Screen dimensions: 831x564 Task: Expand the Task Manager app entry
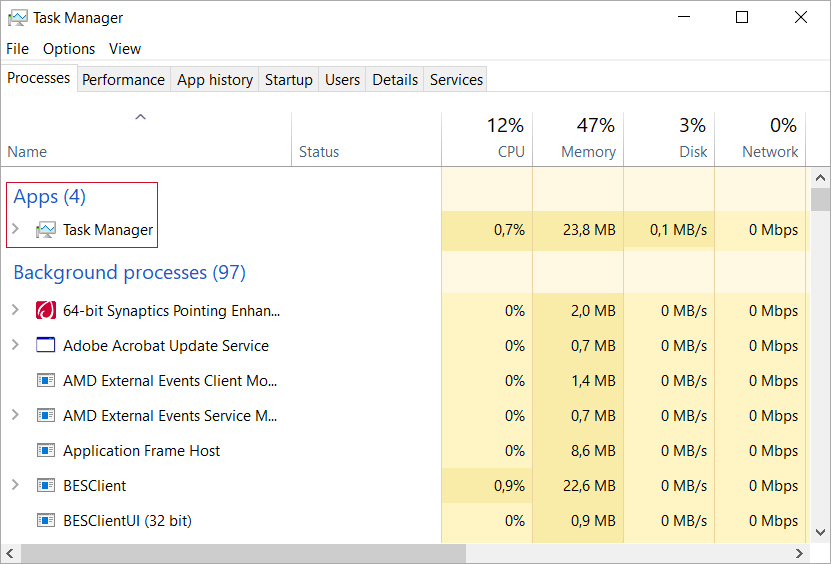15,230
